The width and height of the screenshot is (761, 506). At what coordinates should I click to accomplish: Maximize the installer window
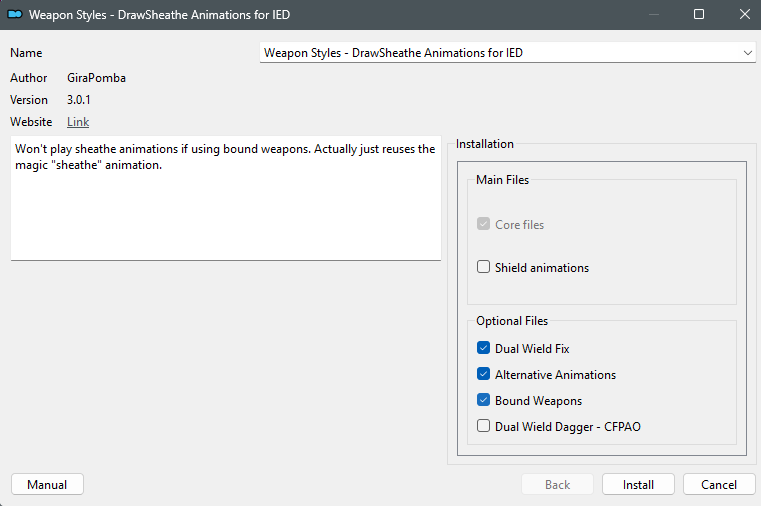tap(699, 14)
